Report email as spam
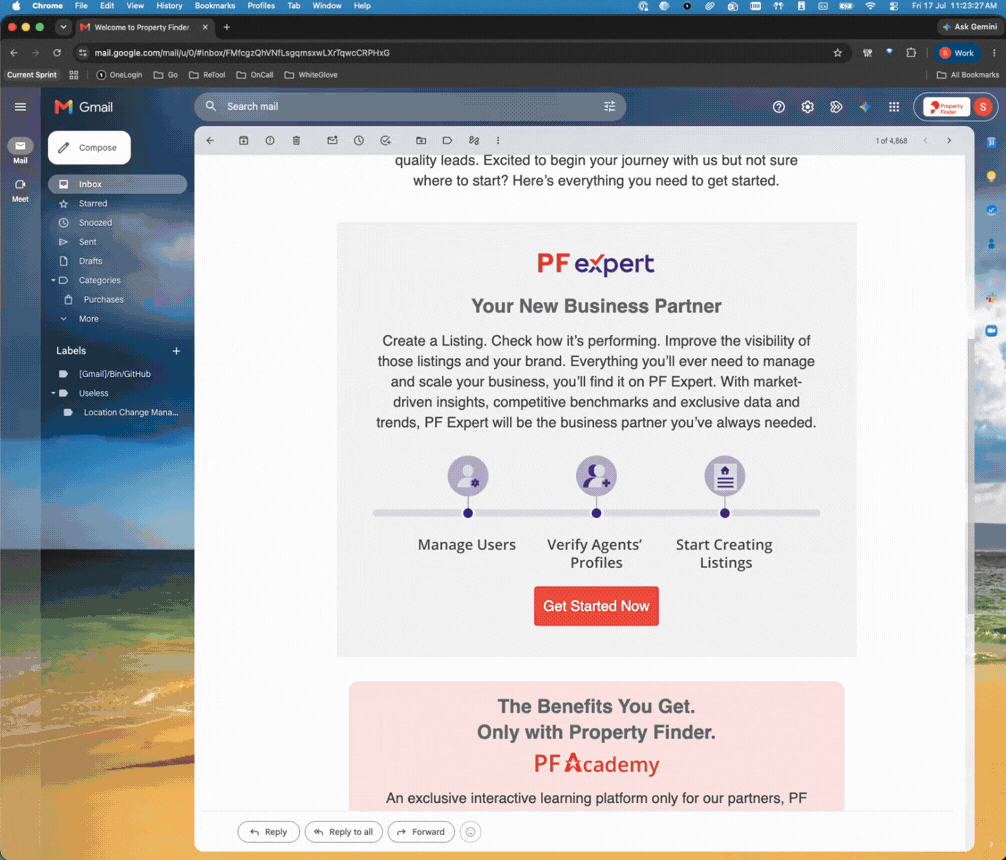Image resolution: width=1006 pixels, height=860 pixels. click(270, 141)
